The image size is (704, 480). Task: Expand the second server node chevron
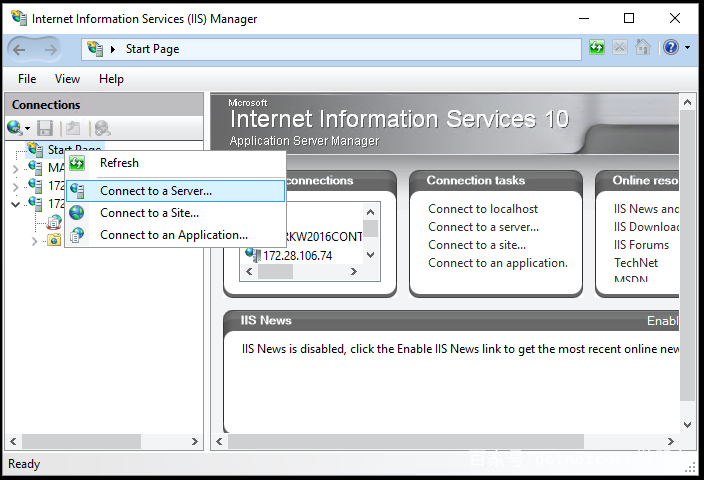(16, 187)
